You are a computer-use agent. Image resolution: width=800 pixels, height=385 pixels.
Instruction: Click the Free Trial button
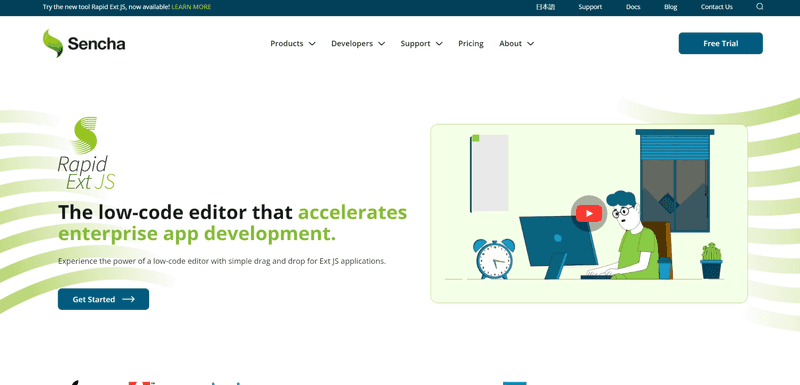pyautogui.click(x=720, y=43)
